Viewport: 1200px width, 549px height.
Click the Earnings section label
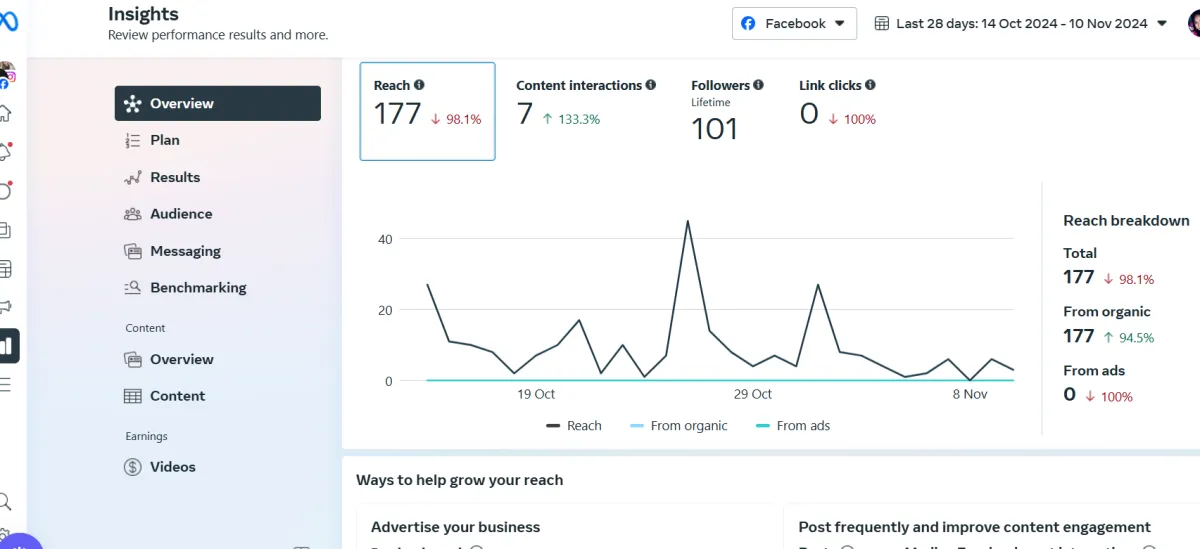[x=146, y=436]
